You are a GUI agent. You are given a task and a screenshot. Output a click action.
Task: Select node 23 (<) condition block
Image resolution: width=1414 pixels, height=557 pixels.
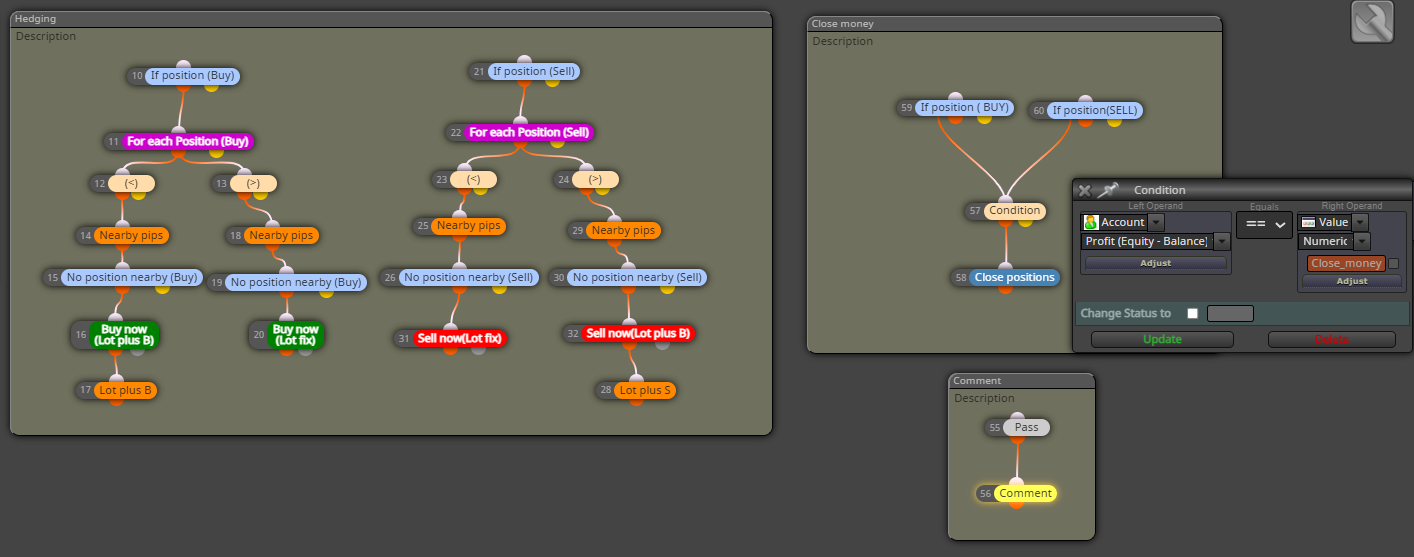point(473,179)
